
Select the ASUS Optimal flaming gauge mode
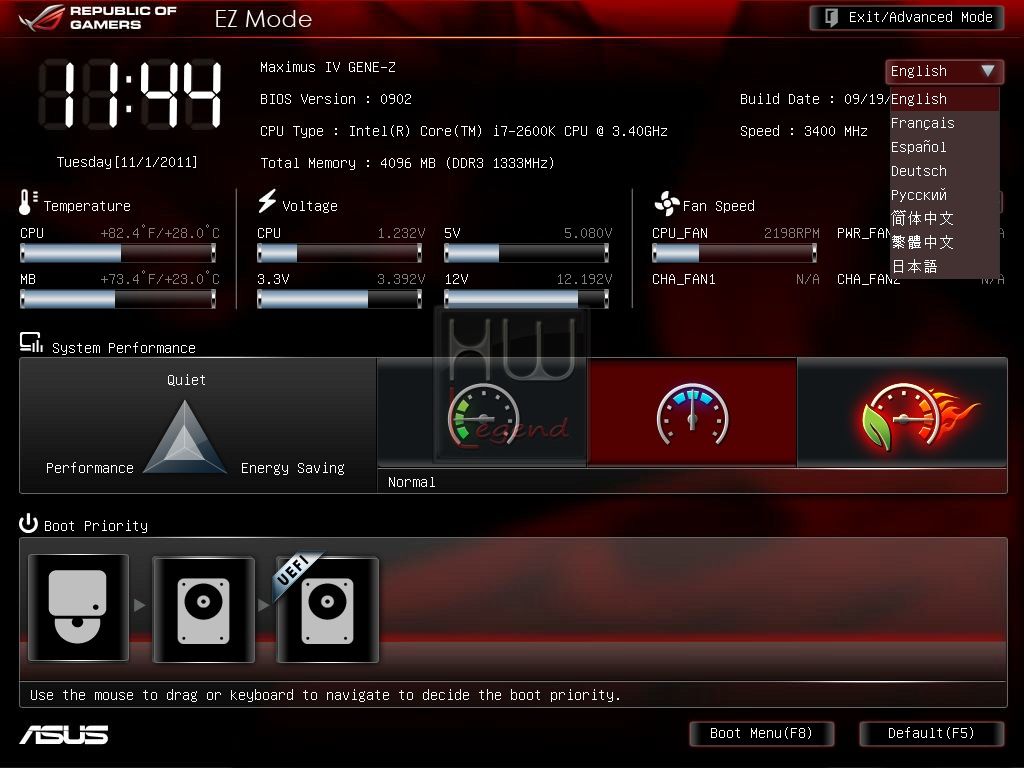903,413
